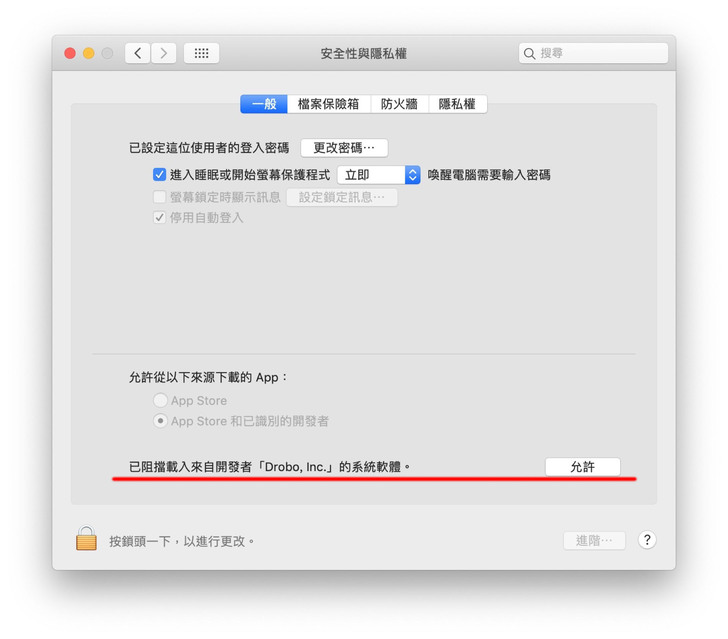This screenshot has height=639, width=728.
Task: Open the 立即 password delay dropdown
Action: point(379,175)
